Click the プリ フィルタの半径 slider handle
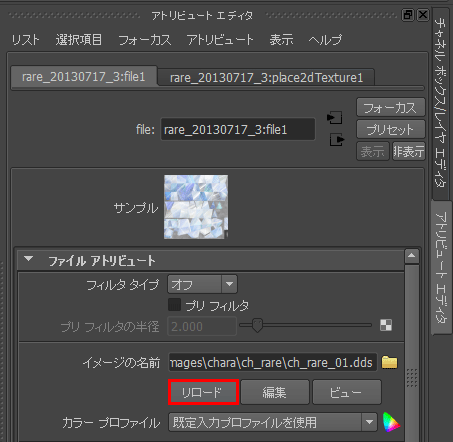453x442 pixels. pos(257,325)
